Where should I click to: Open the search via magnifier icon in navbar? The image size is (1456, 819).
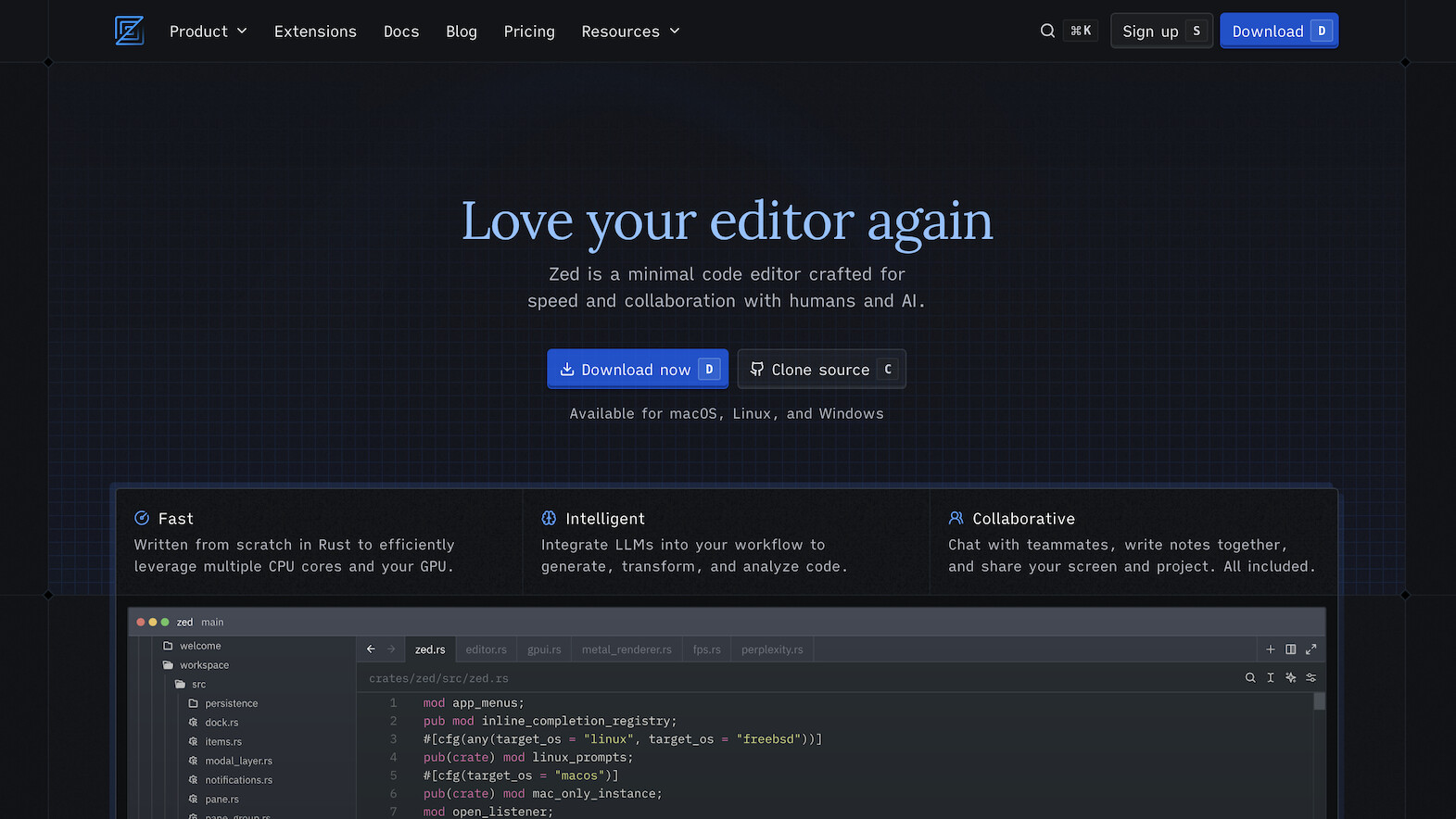coord(1047,31)
